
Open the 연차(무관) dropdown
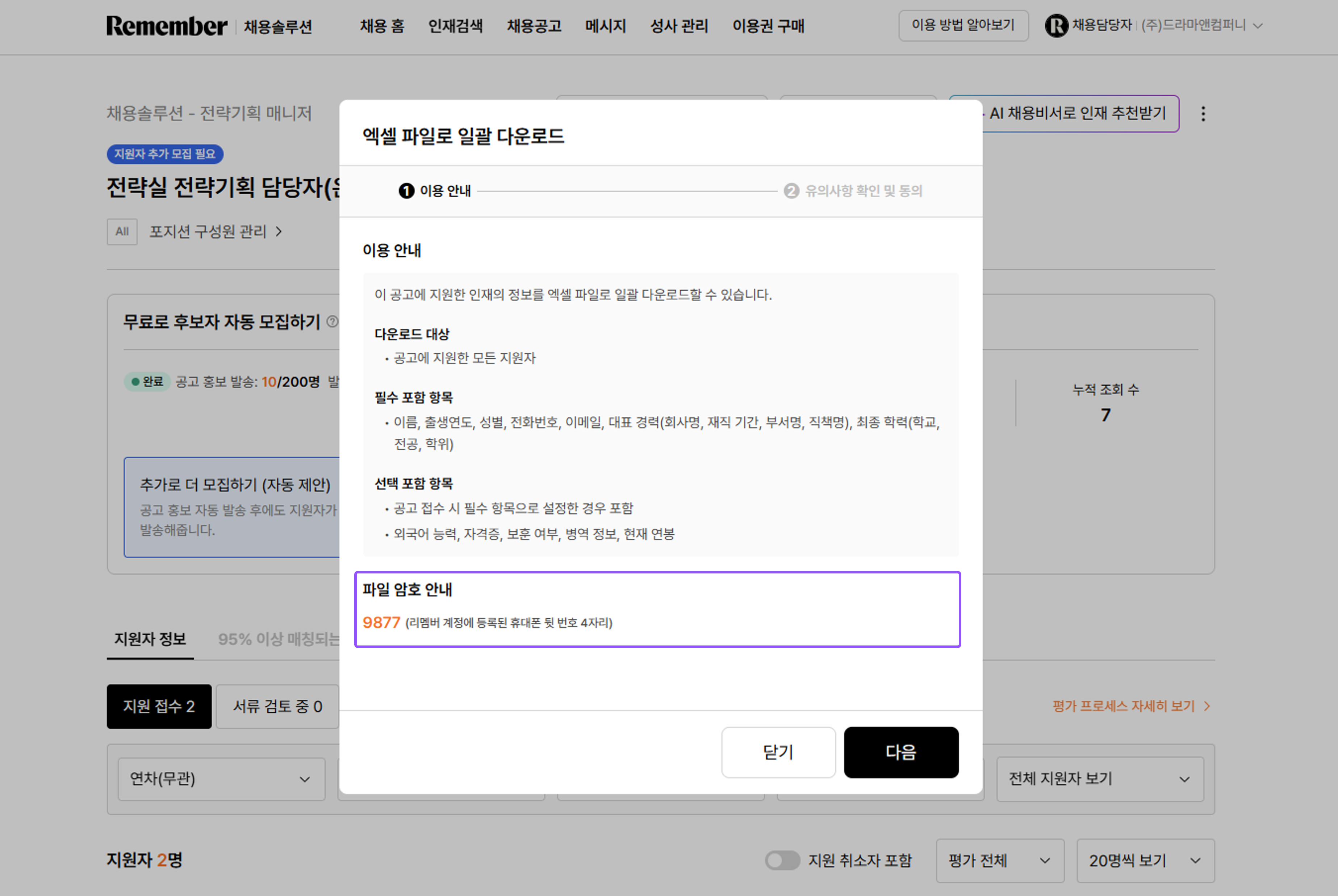pyautogui.click(x=221, y=779)
